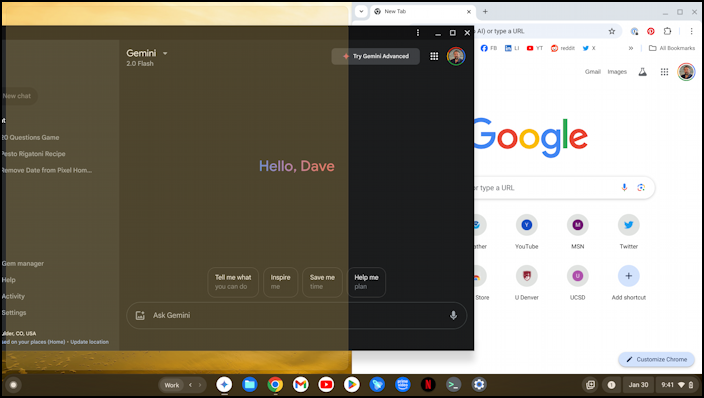Open Search Labs flask icon
This screenshot has height=398, width=704.
pos(642,72)
